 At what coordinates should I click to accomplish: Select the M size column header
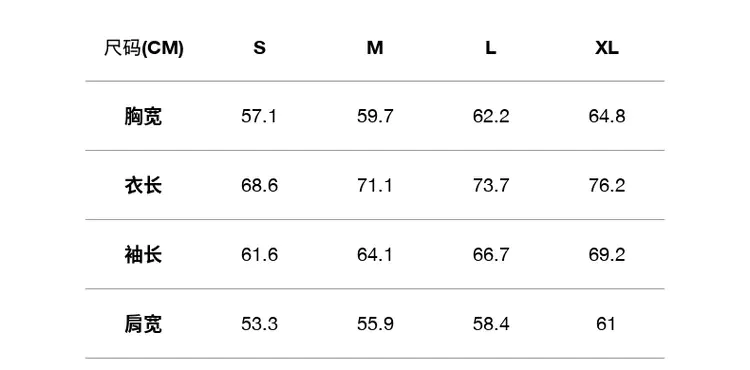[375, 48]
